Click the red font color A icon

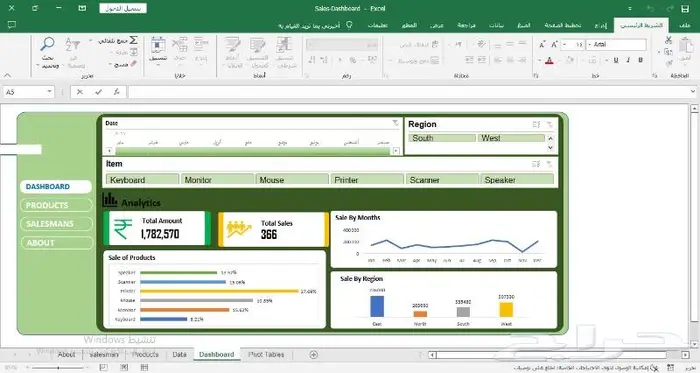pyautogui.click(x=549, y=60)
